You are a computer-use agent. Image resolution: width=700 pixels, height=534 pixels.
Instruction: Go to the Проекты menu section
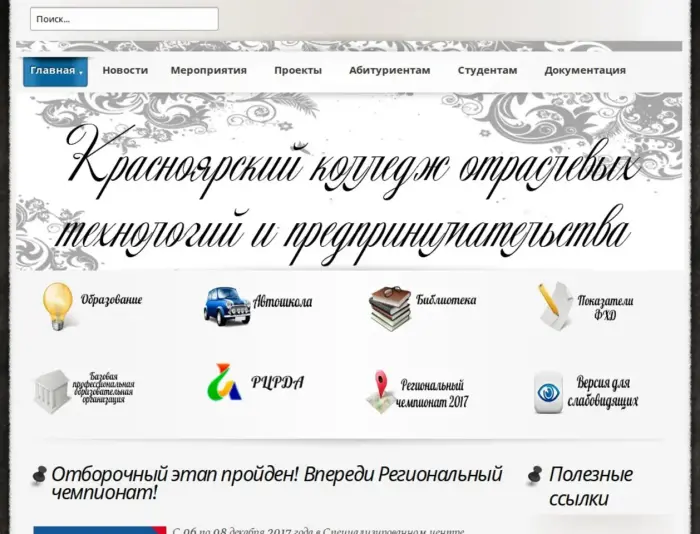click(x=298, y=71)
